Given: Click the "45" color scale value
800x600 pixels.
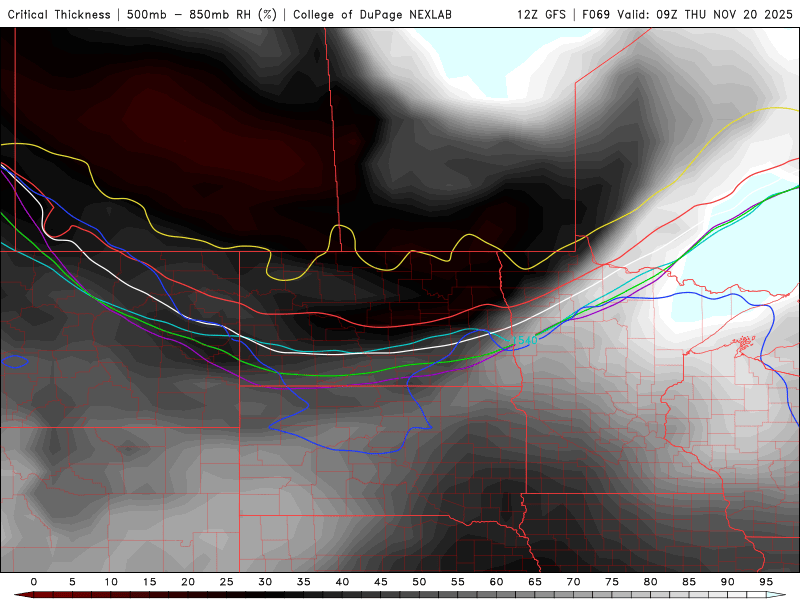Looking at the screenshot, I should click(x=381, y=582).
